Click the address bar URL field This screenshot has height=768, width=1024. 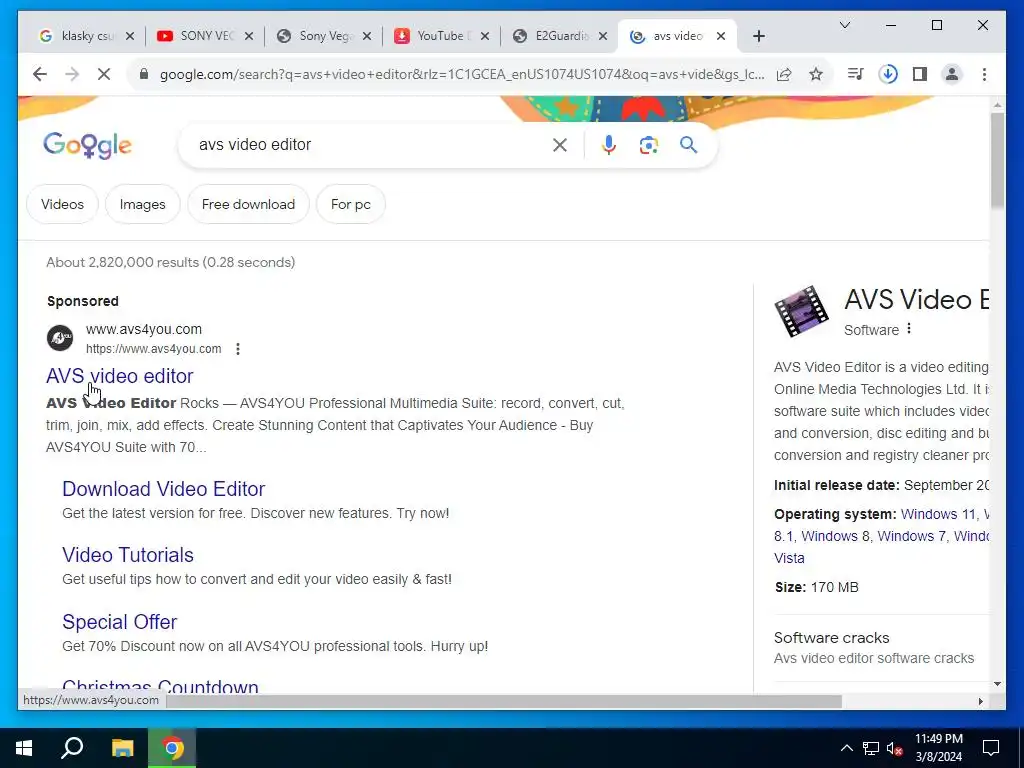462,74
